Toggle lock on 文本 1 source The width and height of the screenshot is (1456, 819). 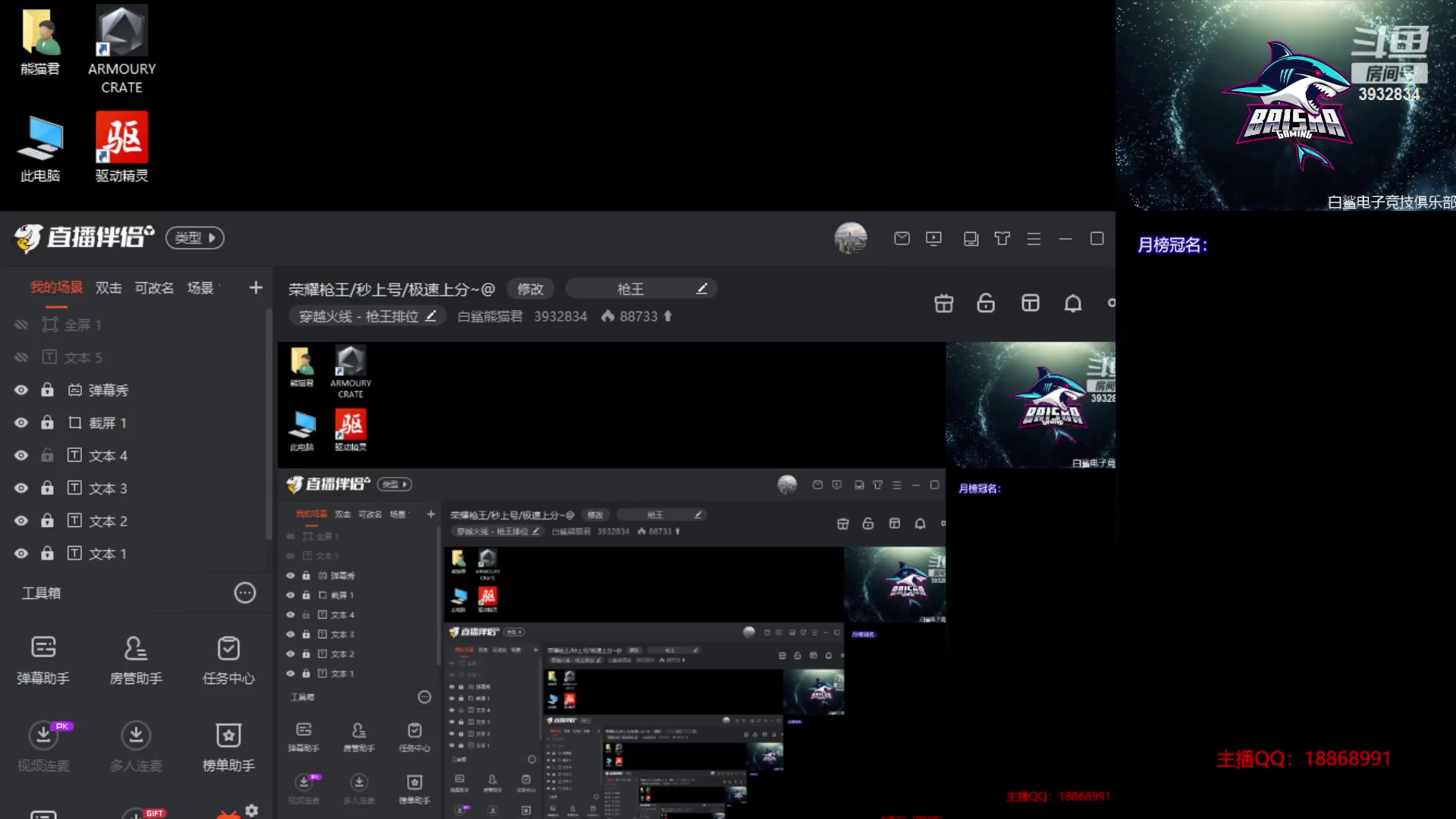[47, 552]
